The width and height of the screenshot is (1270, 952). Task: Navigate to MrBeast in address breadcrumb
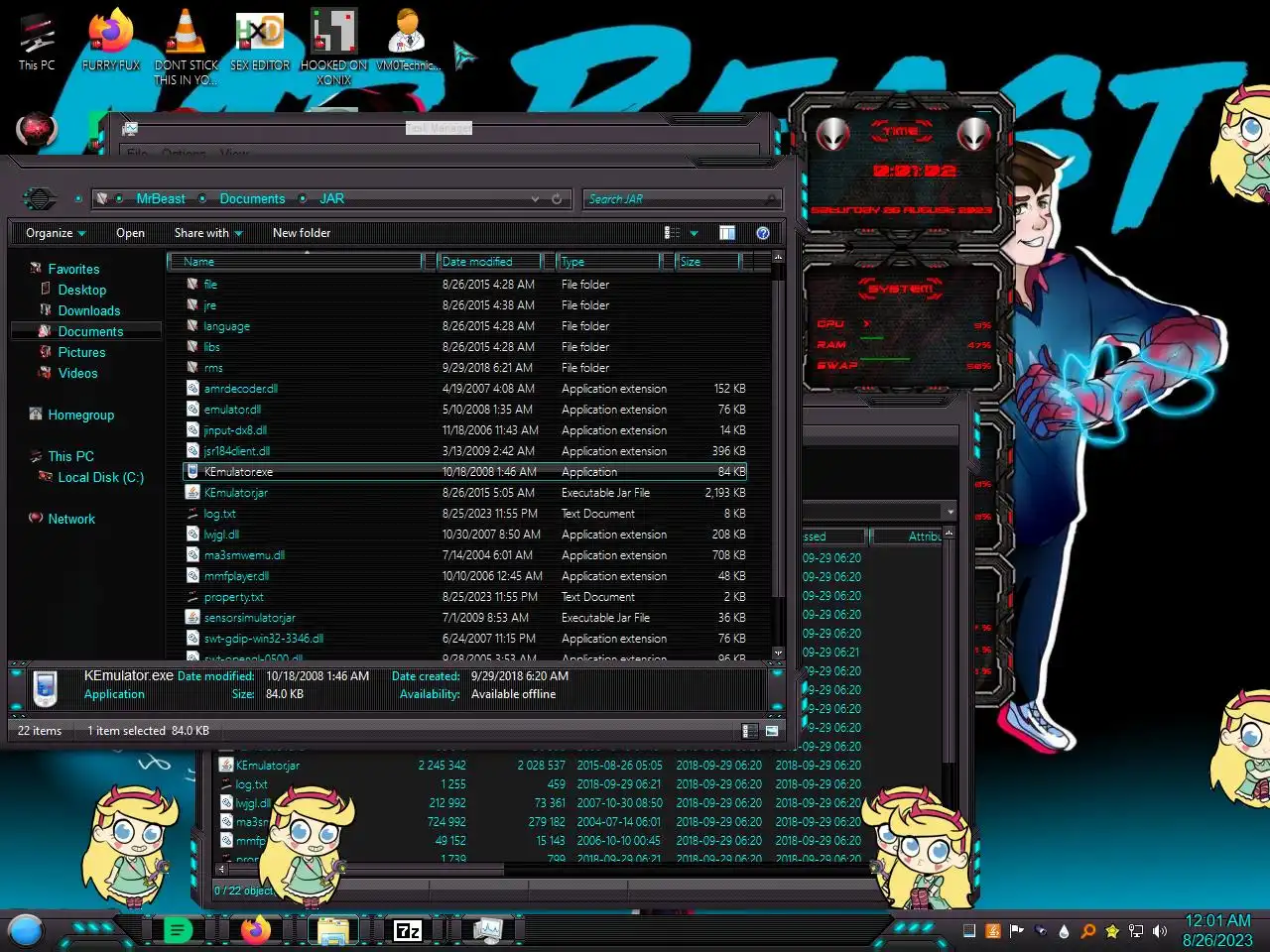[161, 199]
